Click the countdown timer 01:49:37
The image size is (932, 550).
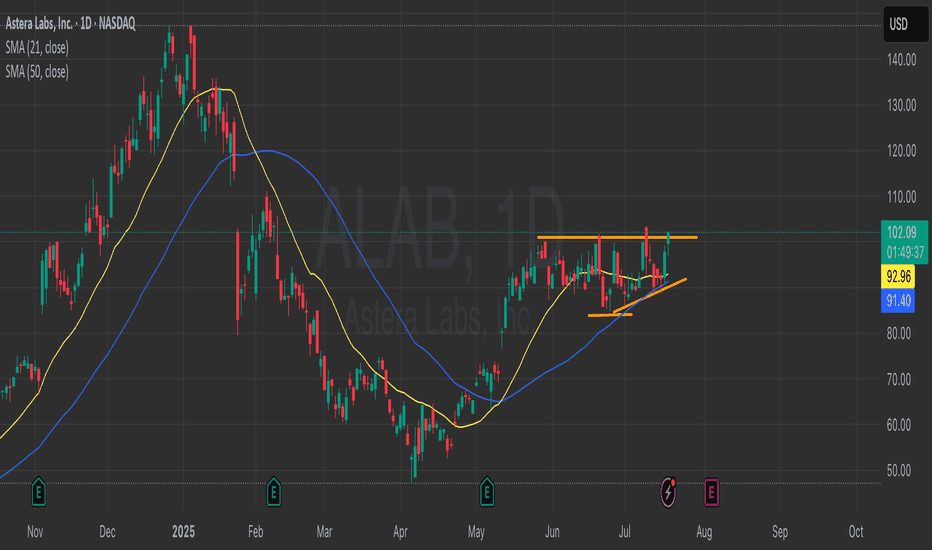tap(905, 253)
